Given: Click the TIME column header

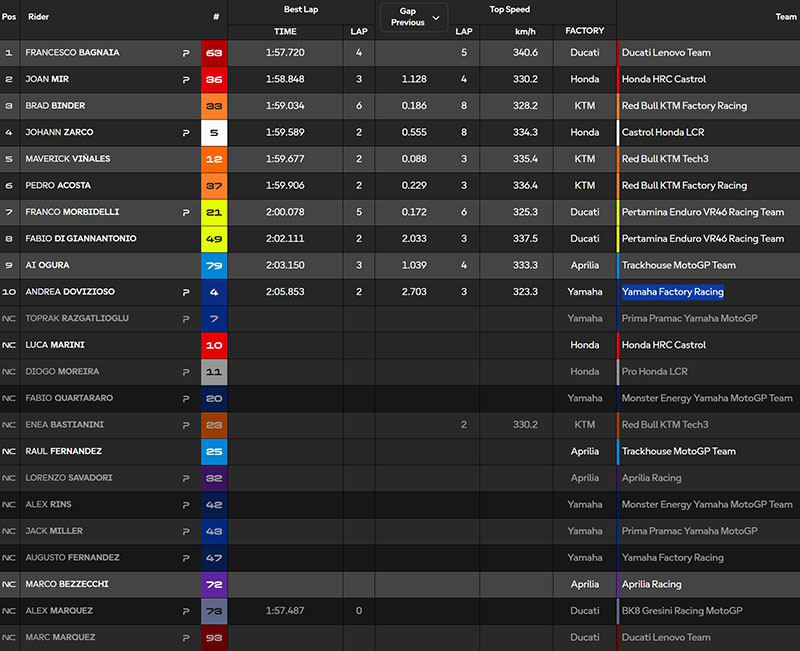Looking at the screenshot, I should pyautogui.click(x=285, y=31).
